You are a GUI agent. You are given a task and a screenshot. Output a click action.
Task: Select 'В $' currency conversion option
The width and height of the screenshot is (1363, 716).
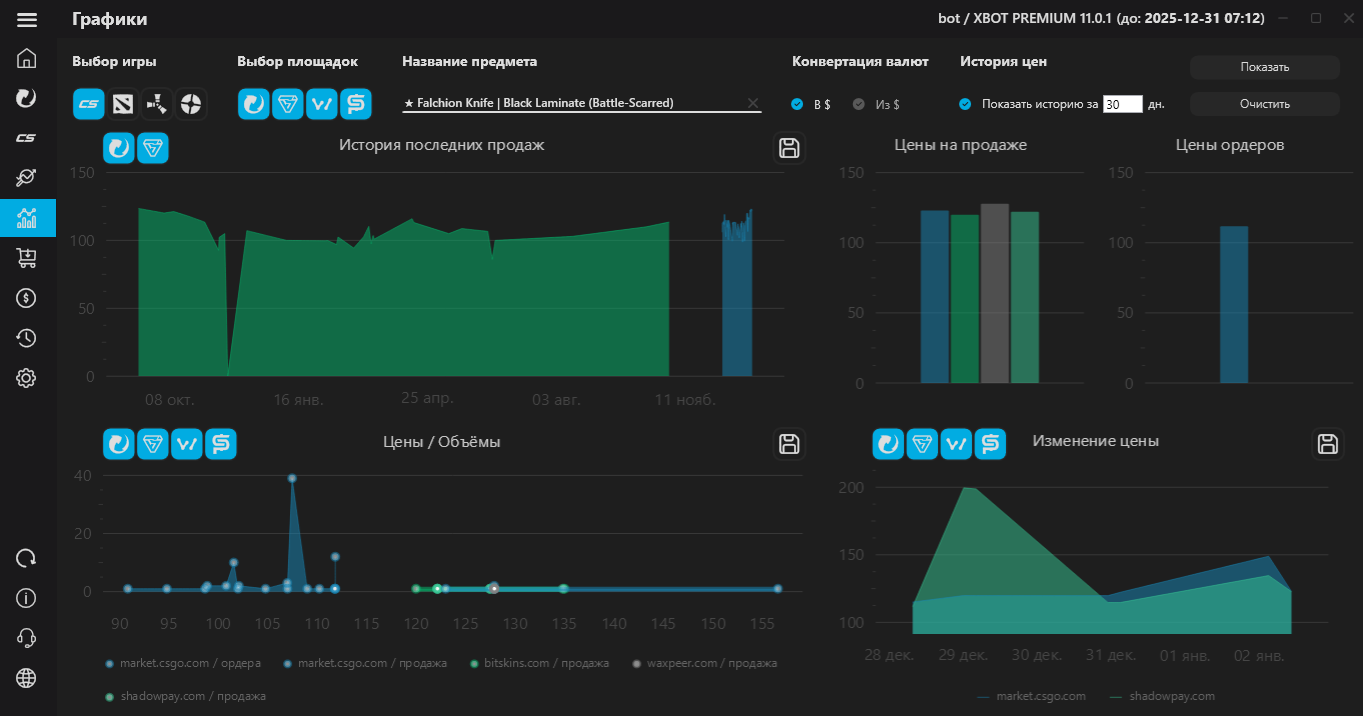pos(797,104)
